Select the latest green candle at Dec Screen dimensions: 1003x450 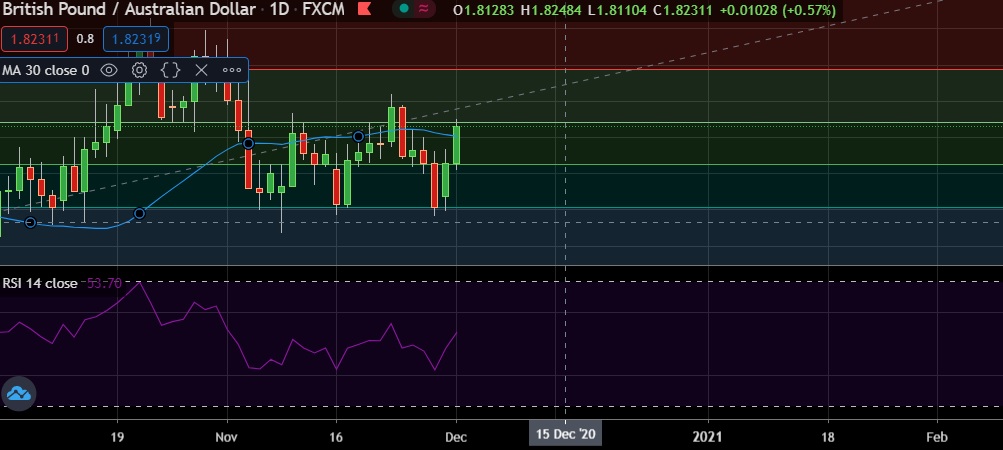[457, 145]
